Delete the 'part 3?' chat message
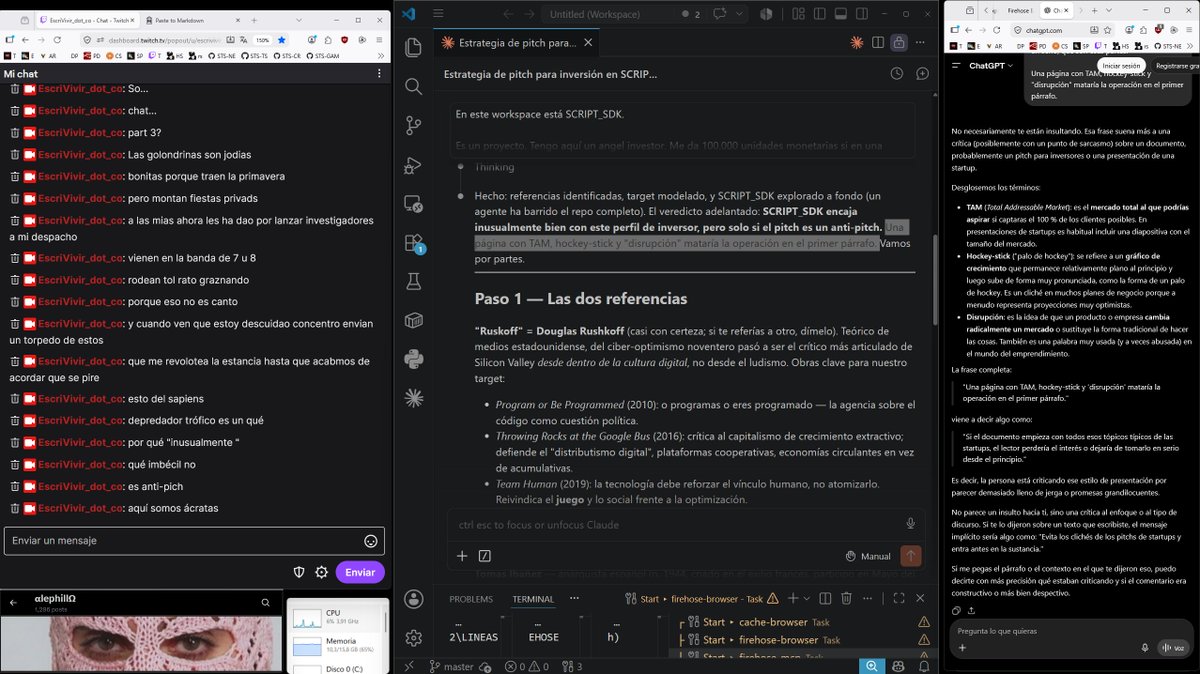The height and width of the screenshot is (674, 1200). coord(14,132)
